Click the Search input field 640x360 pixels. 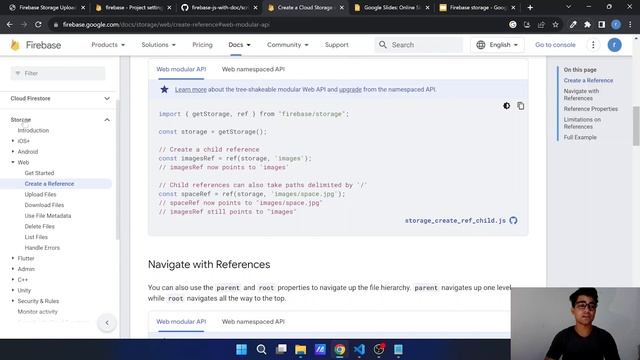tap(419, 45)
